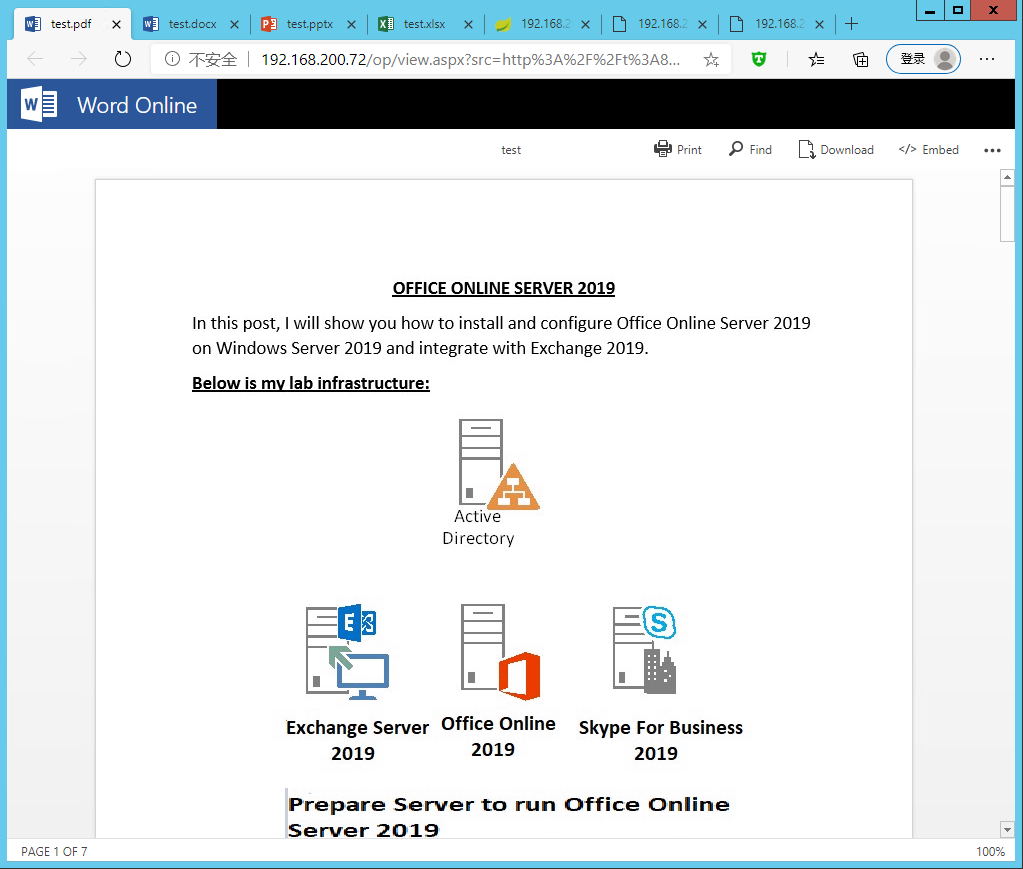
Task: Open the browser Collections icon
Action: (860, 59)
